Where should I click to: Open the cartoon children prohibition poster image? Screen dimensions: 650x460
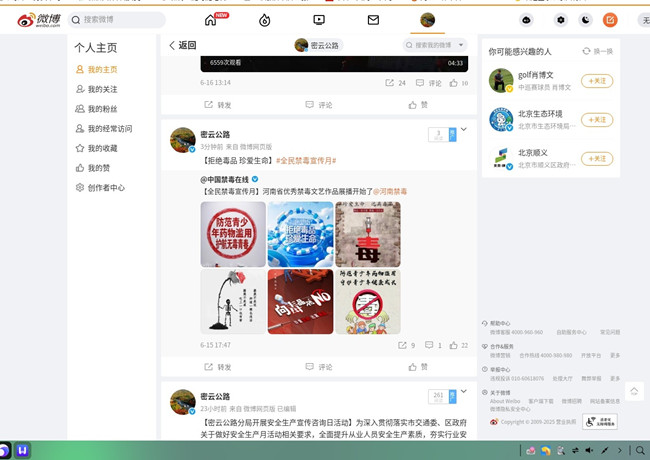(368, 302)
